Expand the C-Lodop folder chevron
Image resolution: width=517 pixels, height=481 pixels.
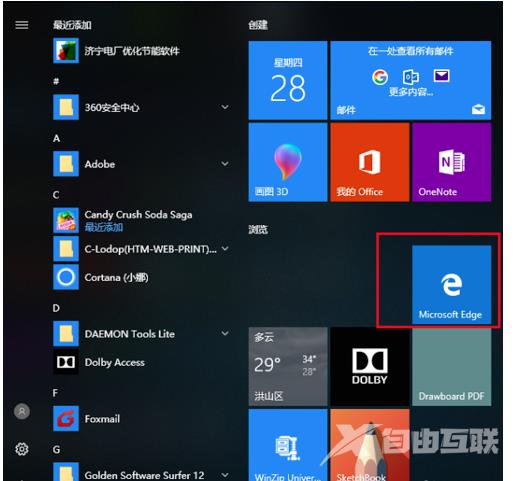(225, 249)
